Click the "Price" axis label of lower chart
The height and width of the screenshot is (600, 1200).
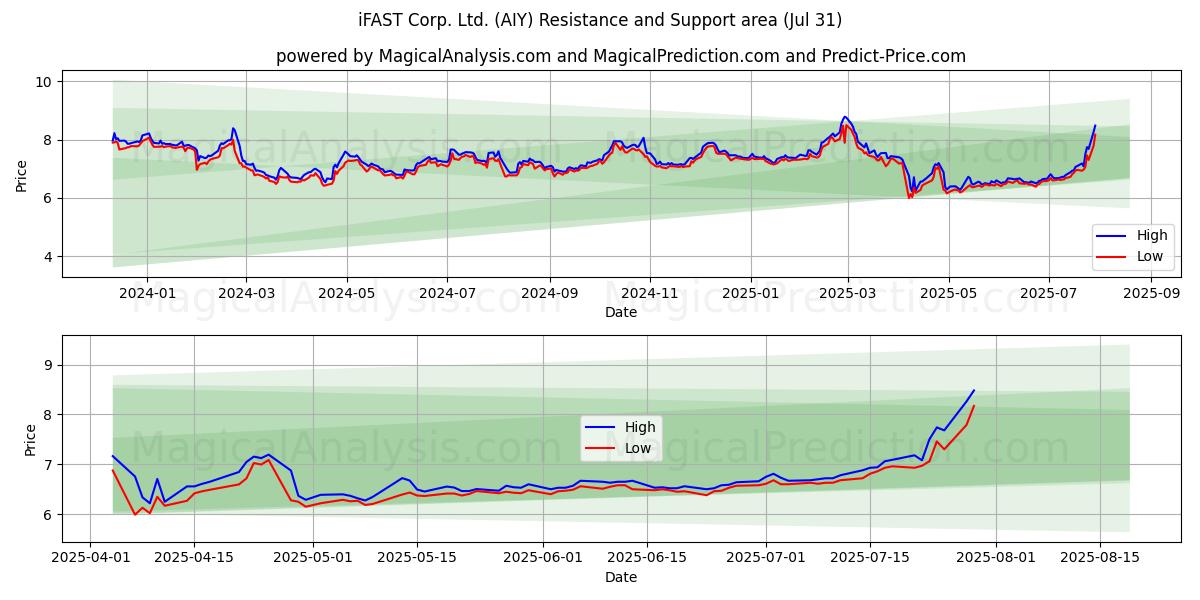[x=30, y=440]
